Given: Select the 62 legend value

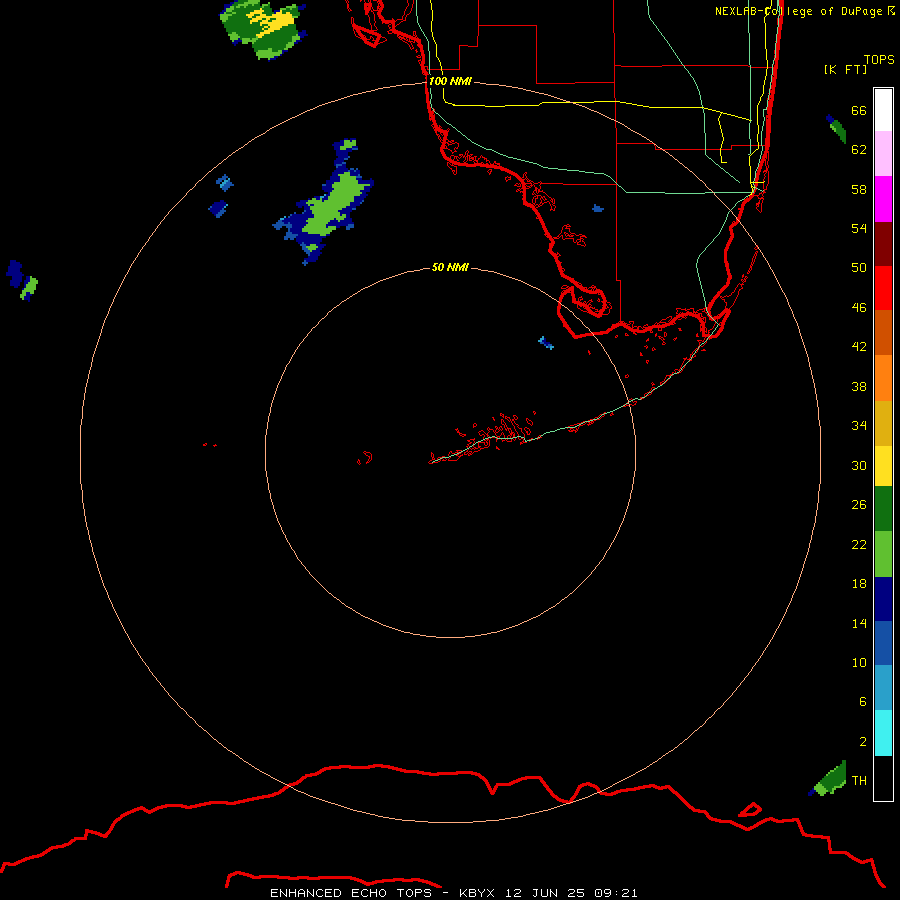Looking at the screenshot, I should point(859,150).
